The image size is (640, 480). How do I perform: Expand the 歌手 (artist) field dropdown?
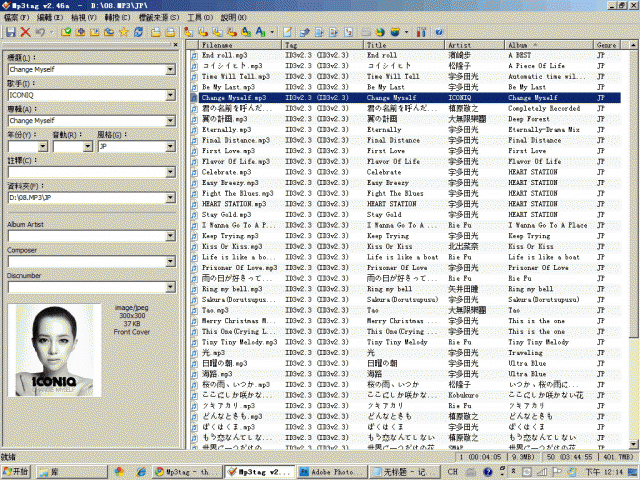click(170, 95)
